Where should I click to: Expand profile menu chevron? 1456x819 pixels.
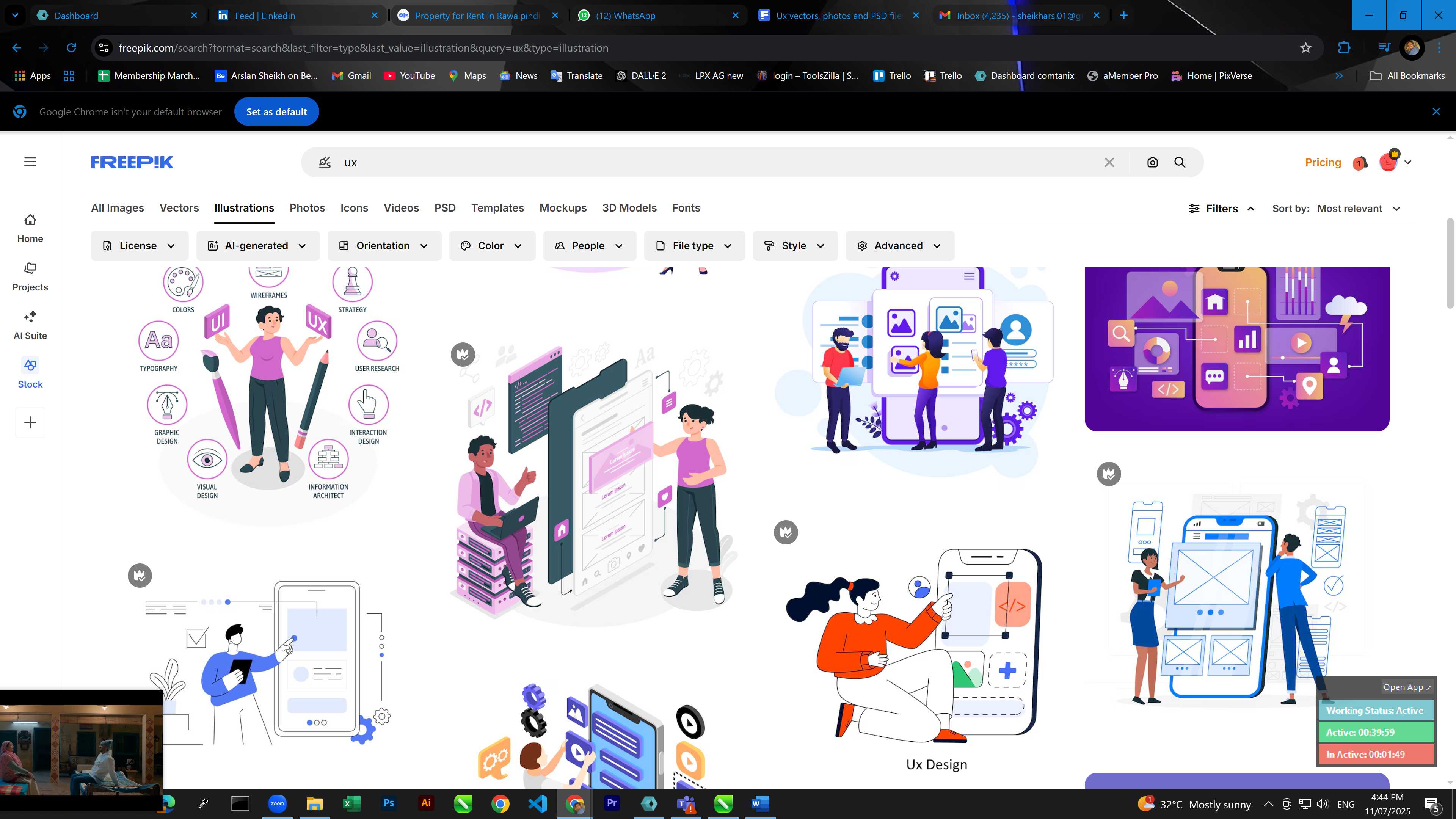1408,162
